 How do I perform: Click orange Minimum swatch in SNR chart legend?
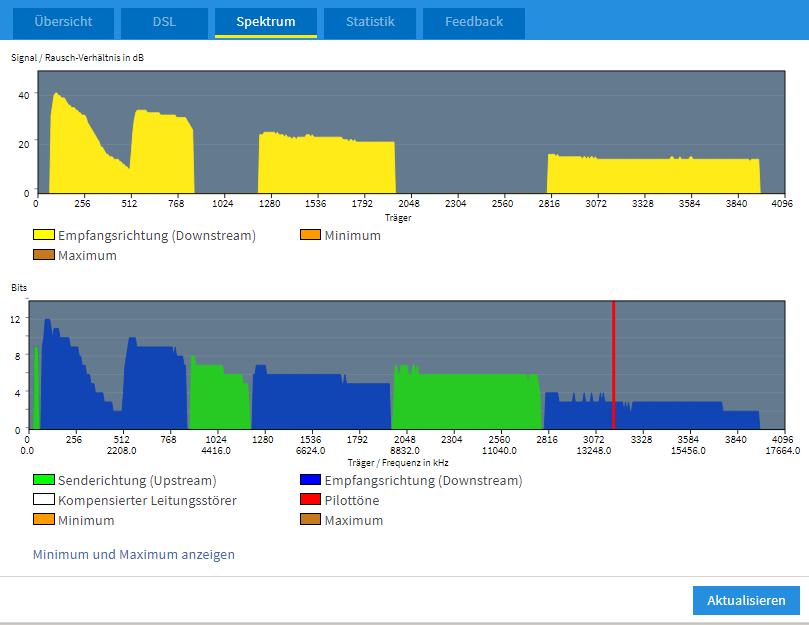(x=310, y=236)
